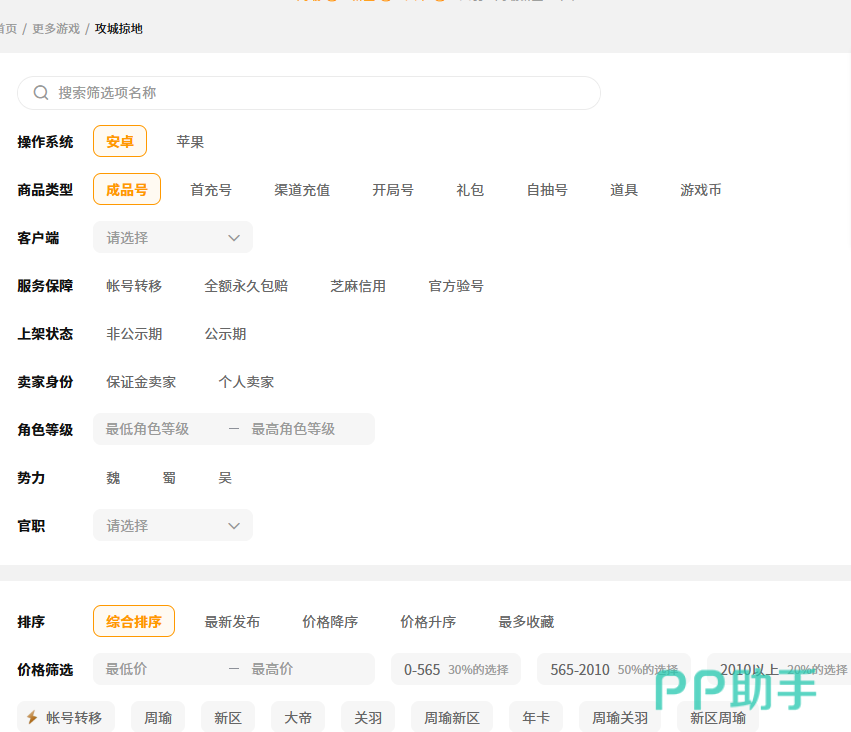The width and height of the screenshot is (851, 732).
Task: Click the search magnifier icon
Action: (x=41, y=93)
